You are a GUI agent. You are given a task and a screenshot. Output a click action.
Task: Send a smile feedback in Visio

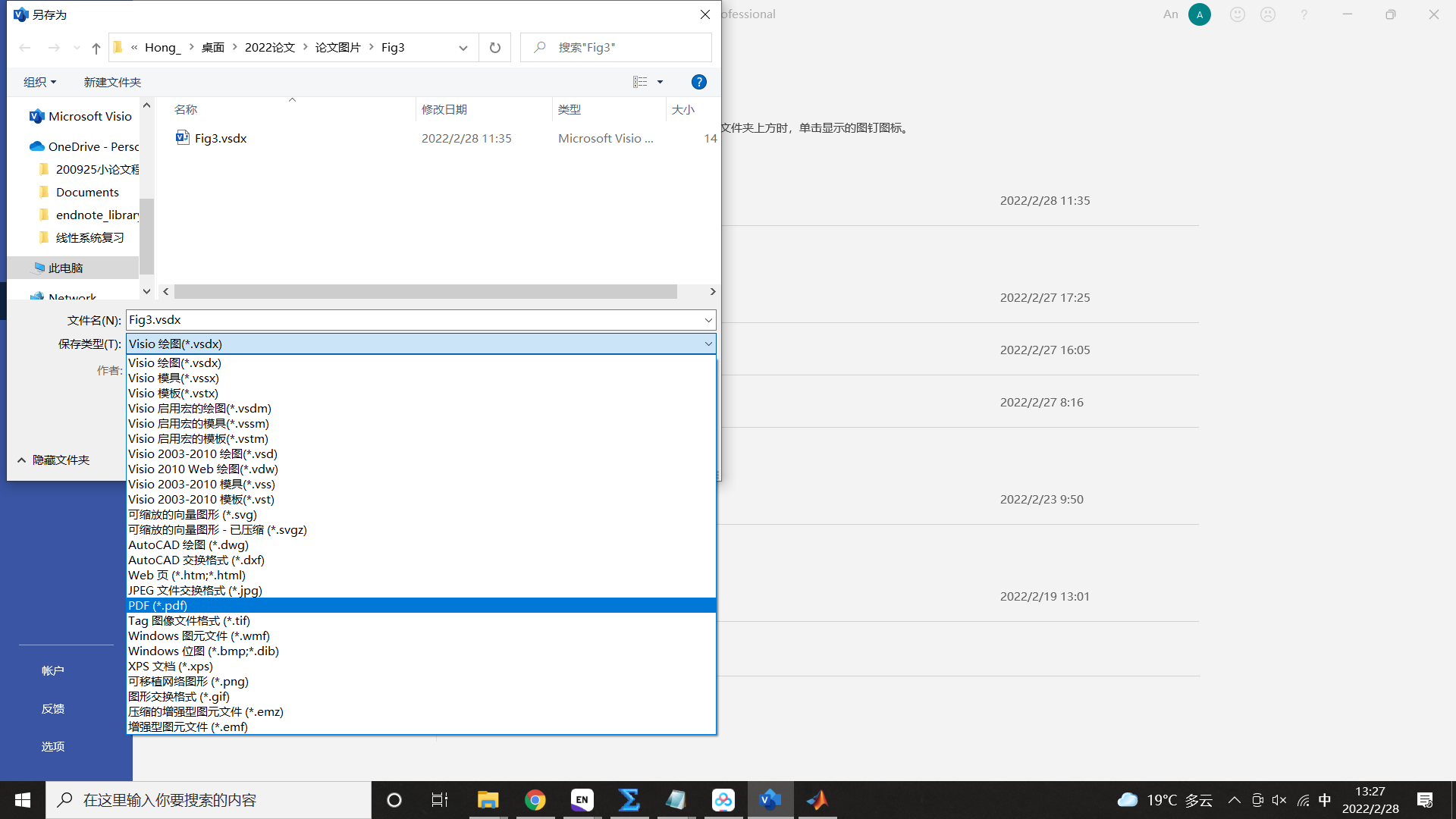click(x=1238, y=14)
